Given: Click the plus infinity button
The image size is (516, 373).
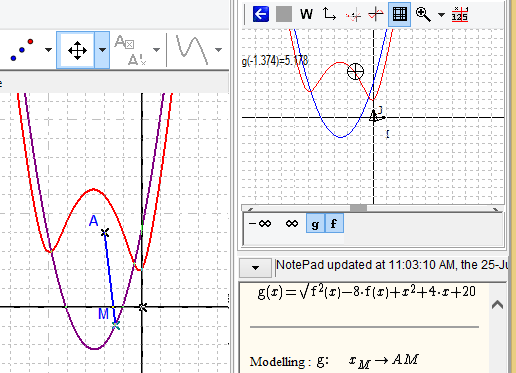Looking at the screenshot, I should click(292, 223).
